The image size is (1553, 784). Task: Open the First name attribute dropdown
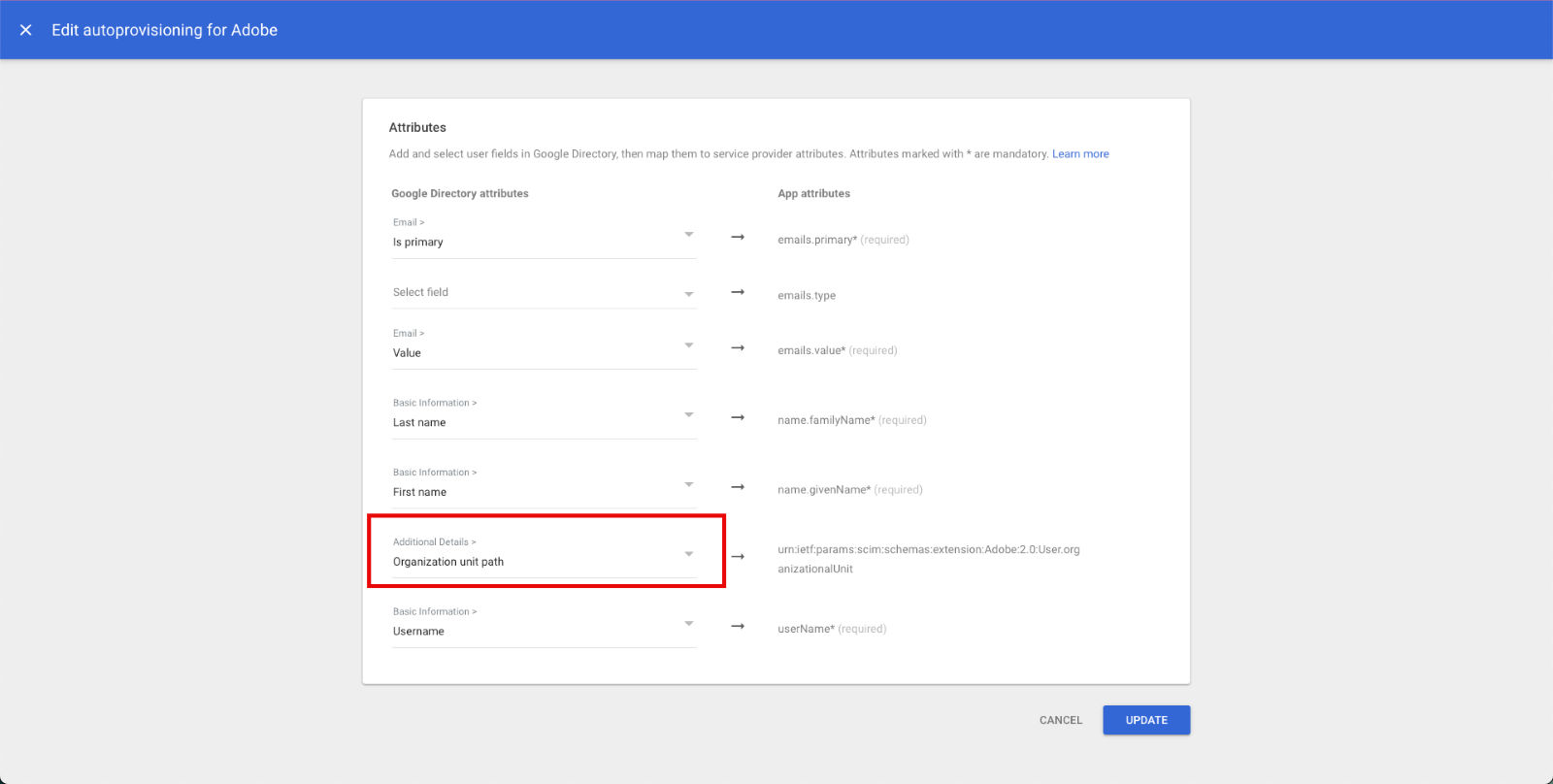pyautogui.click(x=545, y=486)
